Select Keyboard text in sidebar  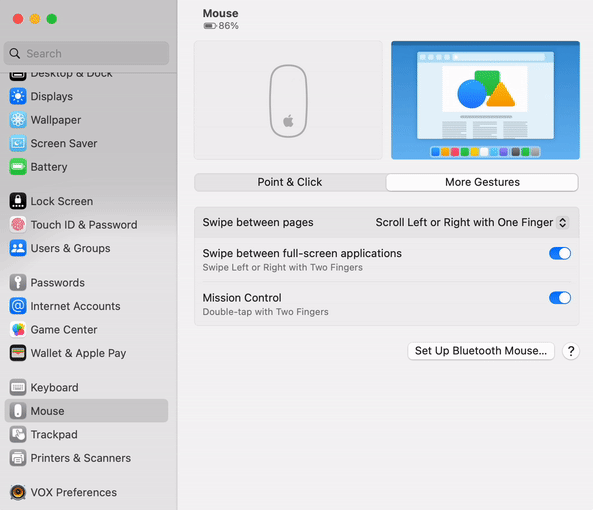54,388
